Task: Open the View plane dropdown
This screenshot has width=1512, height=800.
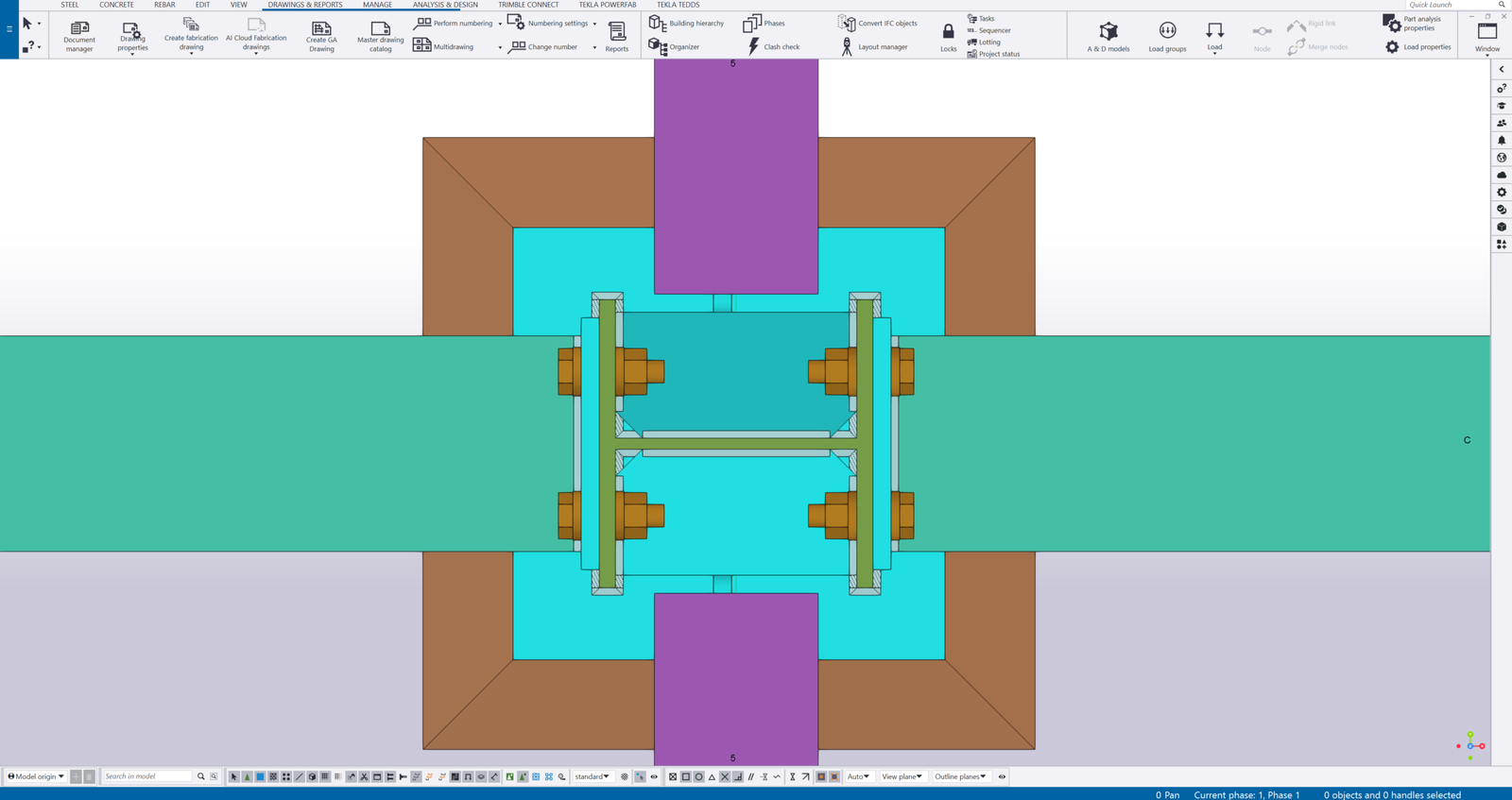Action: pos(902,776)
